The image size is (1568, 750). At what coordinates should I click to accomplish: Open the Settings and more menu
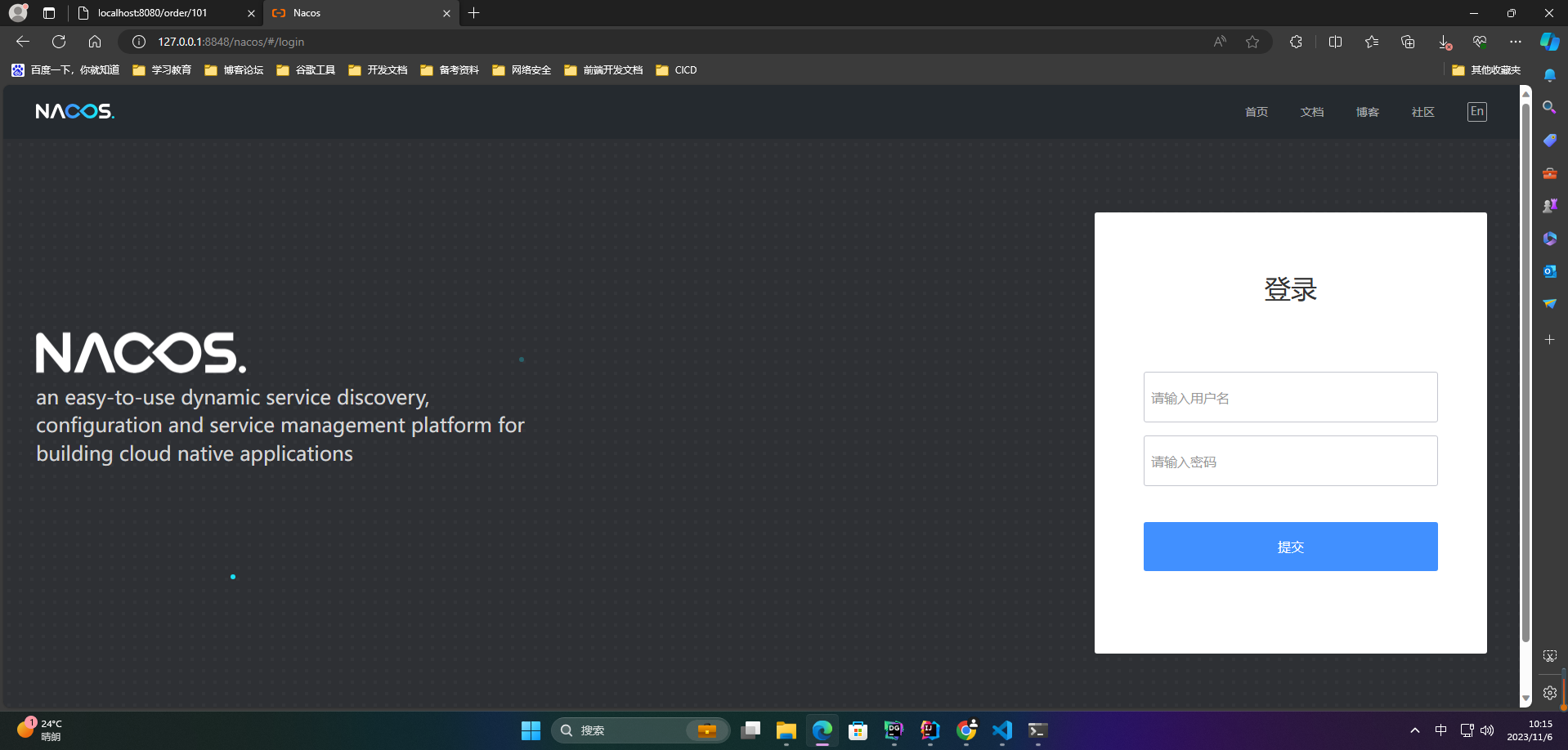1516,42
